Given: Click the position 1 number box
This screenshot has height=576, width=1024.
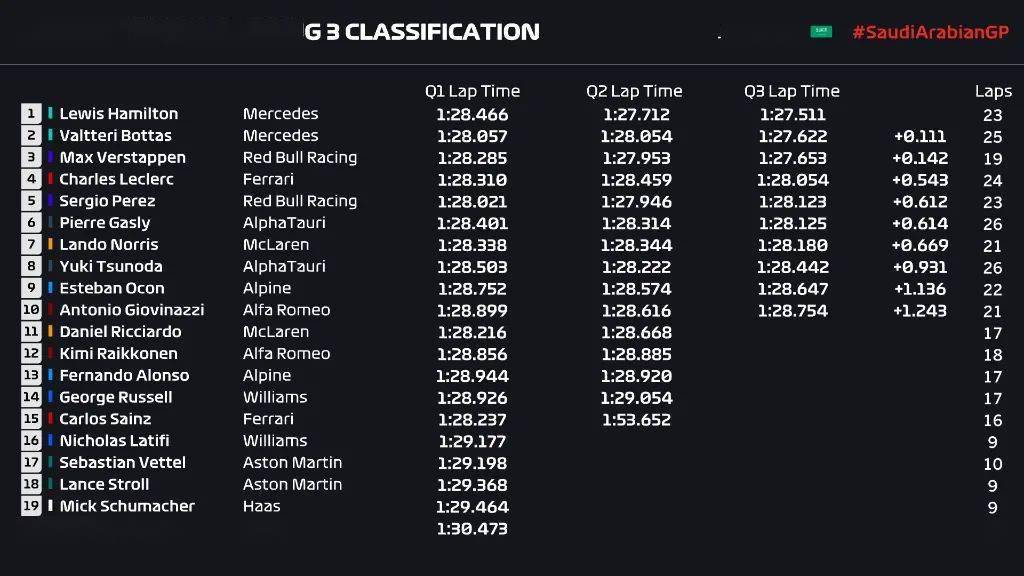Looking at the screenshot, I should [x=31, y=114].
